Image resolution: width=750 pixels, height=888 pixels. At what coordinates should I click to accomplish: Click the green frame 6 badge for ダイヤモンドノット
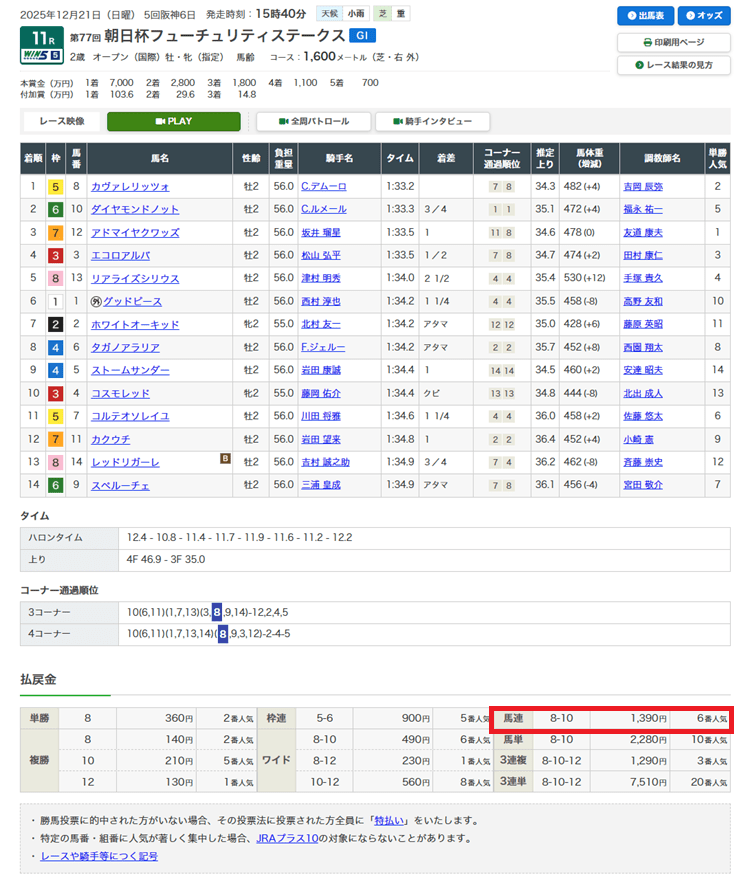56,209
